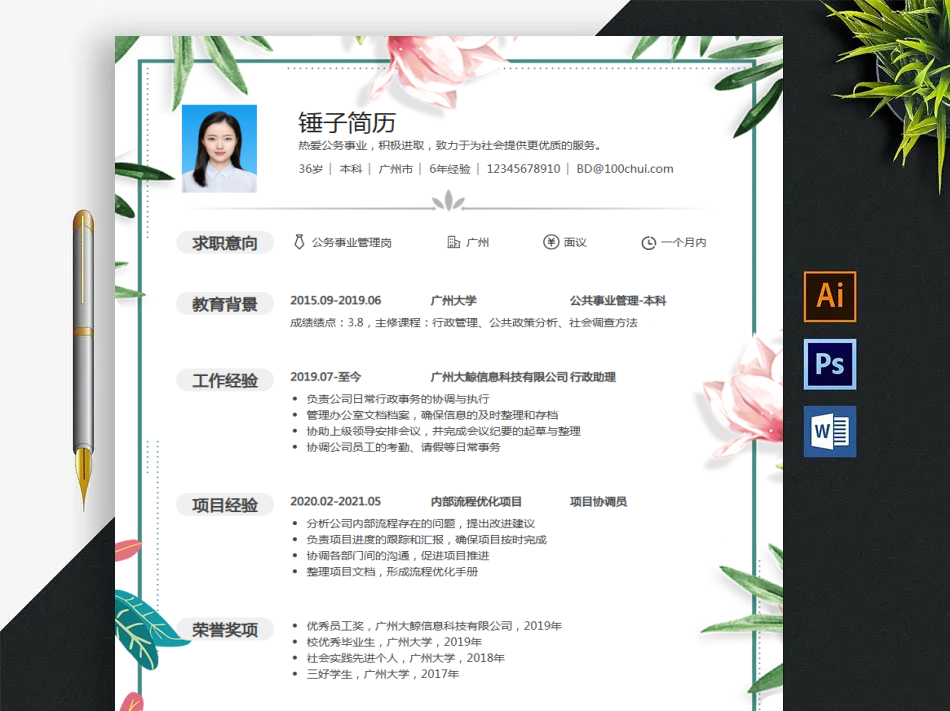Click bullet starting 负责项目进度的跟踪和汇报
This screenshot has width=950, height=711.
[x=427, y=540]
